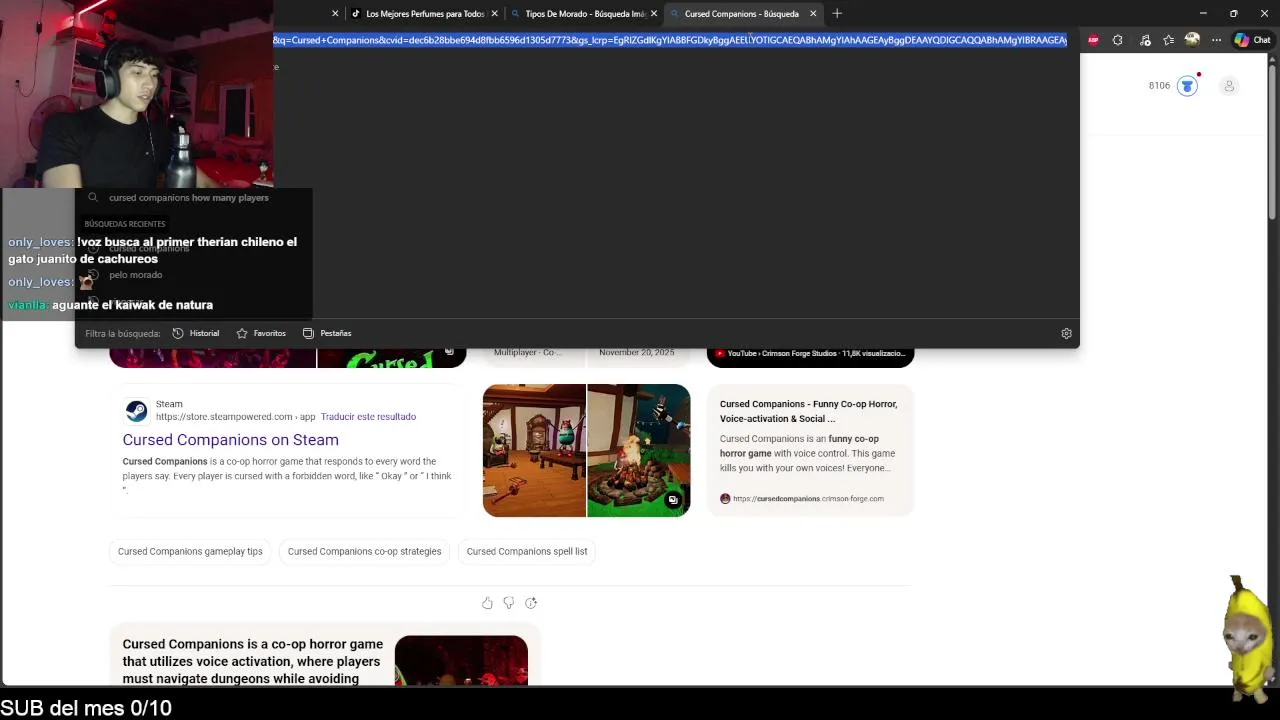The height and width of the screenshot is (720, 1280).
Task: Select 'Cursed Companions gameplay tips' chip
Action: pos(190,552)
